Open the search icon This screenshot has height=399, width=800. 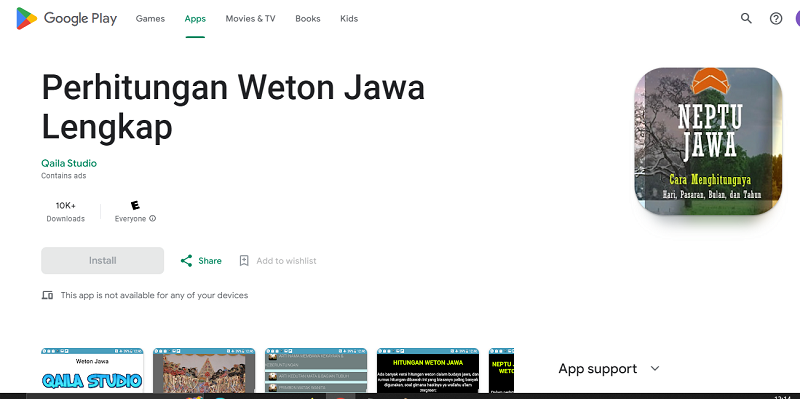[x=746, y=19]
